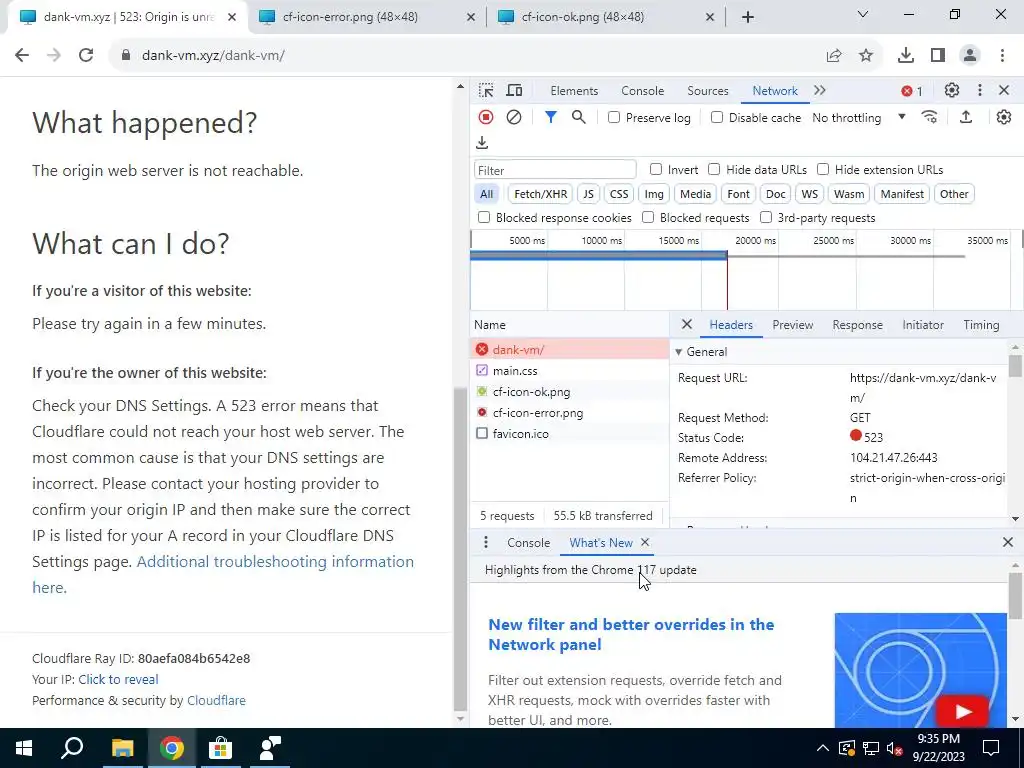The width and height of the screenshot is (1024, 768).
Task: Import HAR file upload icon
Action: pos(966,117)
